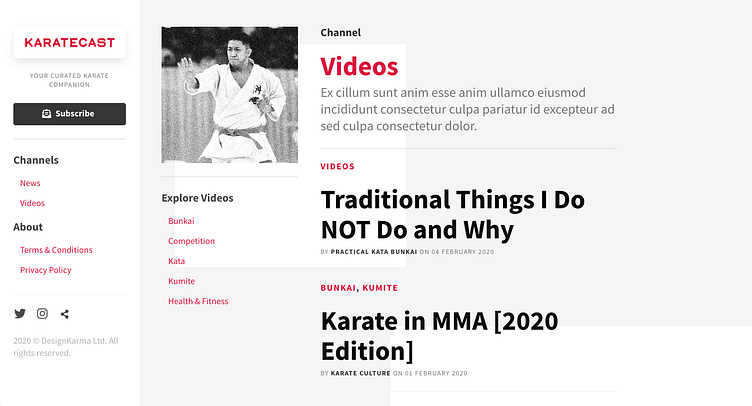Select Competition under Explore Videos
Image resolution: width=752 pixels, height=406 pixels.
[191, 241]
